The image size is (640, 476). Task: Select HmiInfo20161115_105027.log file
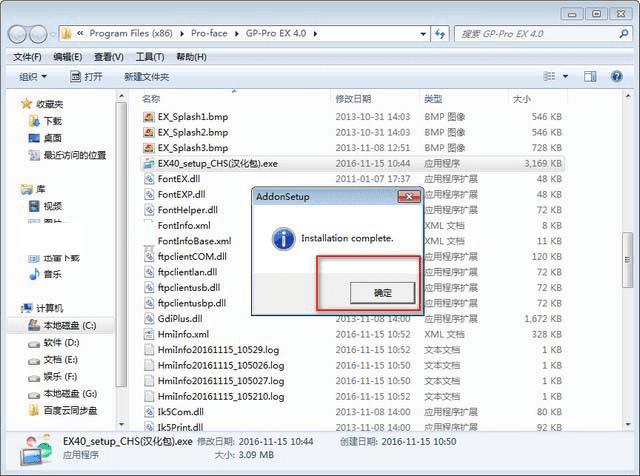[x=221, y=381]
